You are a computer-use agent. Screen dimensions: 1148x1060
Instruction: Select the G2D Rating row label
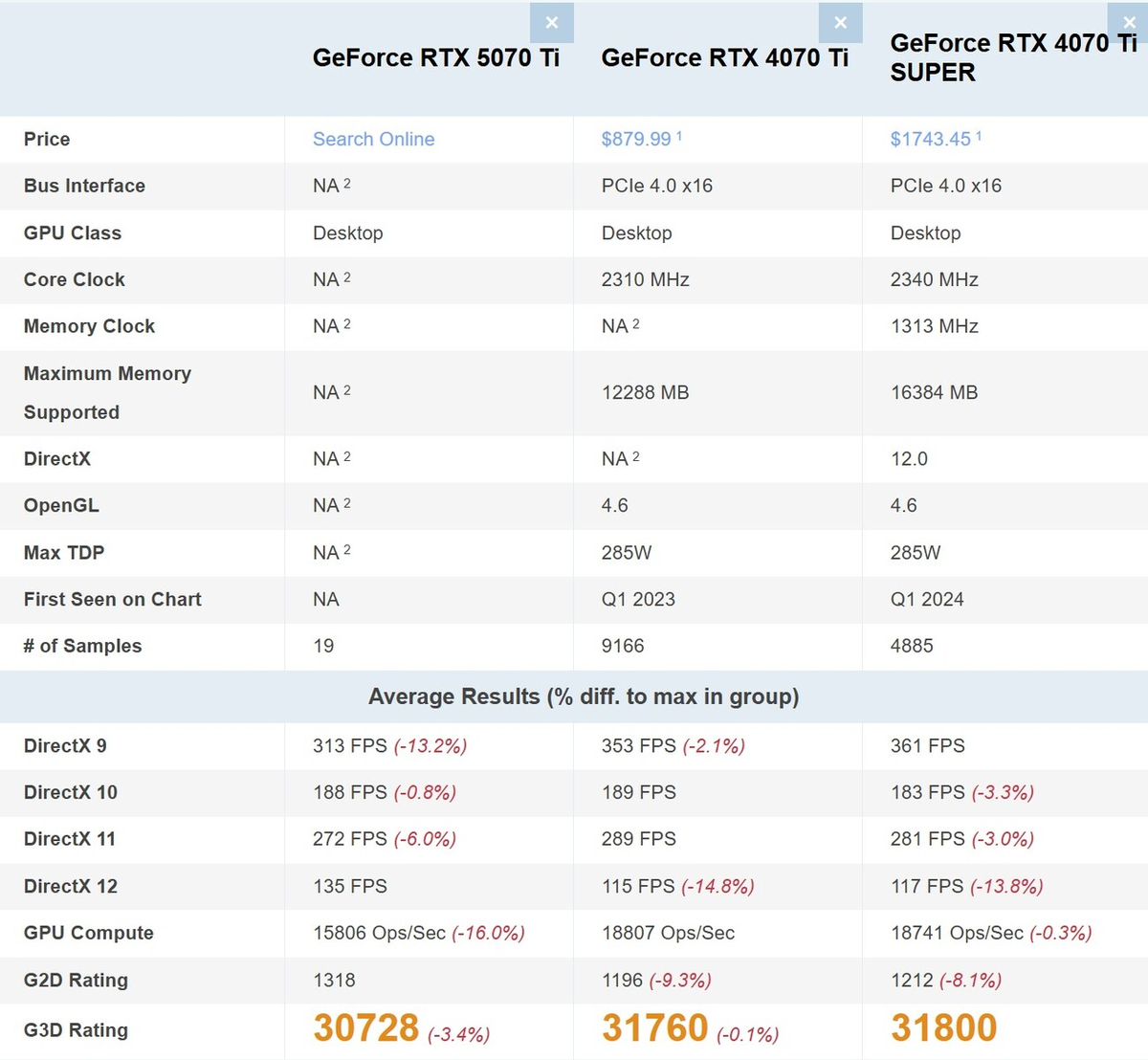click(x=76, y=980)
